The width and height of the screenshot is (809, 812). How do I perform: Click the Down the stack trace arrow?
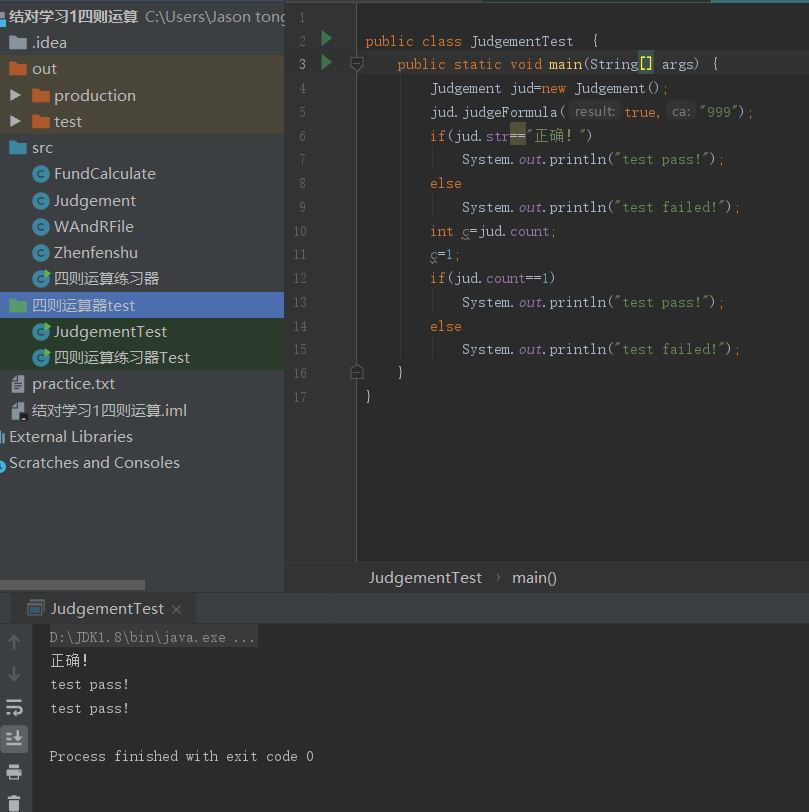click(x=14, y=674)
